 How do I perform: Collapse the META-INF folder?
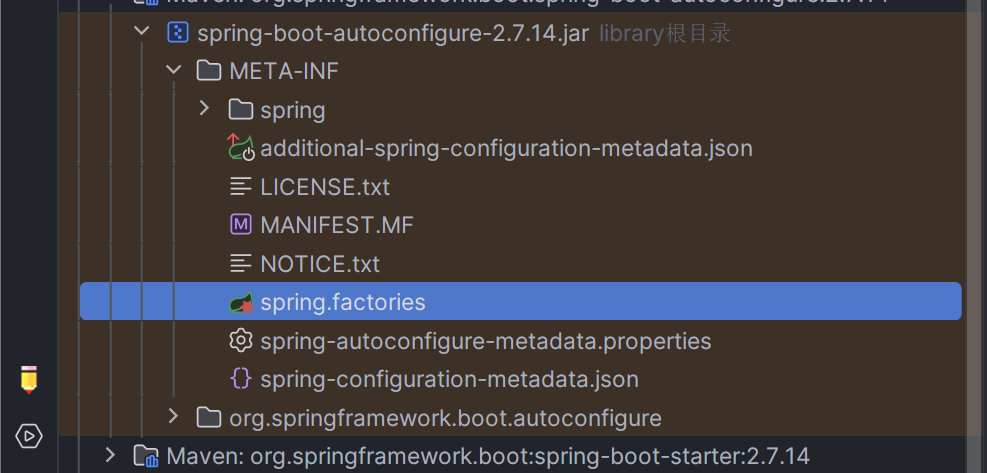173,69
